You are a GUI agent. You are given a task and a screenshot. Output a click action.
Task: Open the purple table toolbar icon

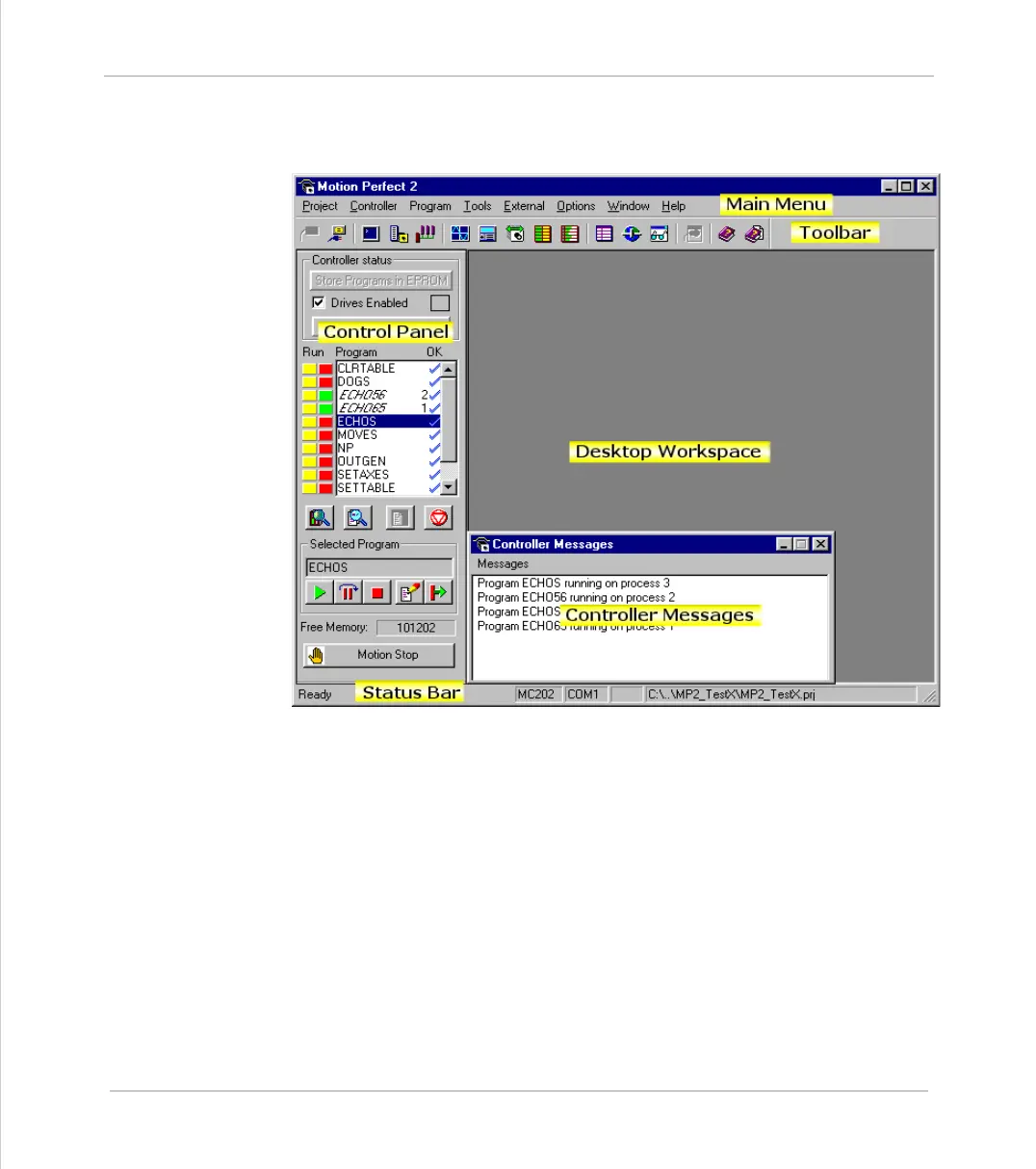point(605,233)
